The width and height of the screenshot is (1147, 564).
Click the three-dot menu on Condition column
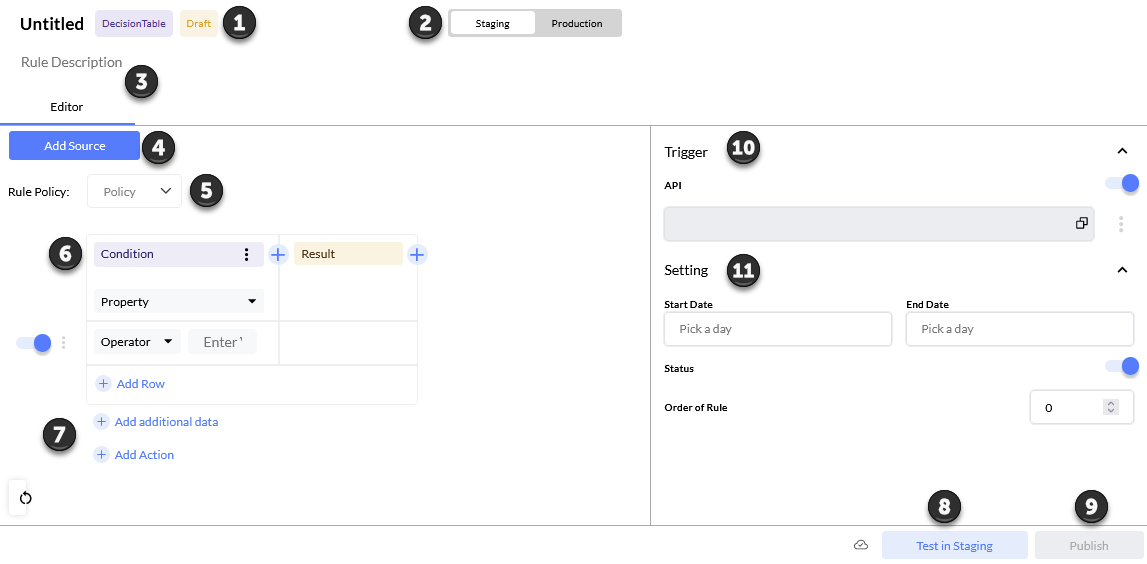pyautogui.click(x=247, y=255)
